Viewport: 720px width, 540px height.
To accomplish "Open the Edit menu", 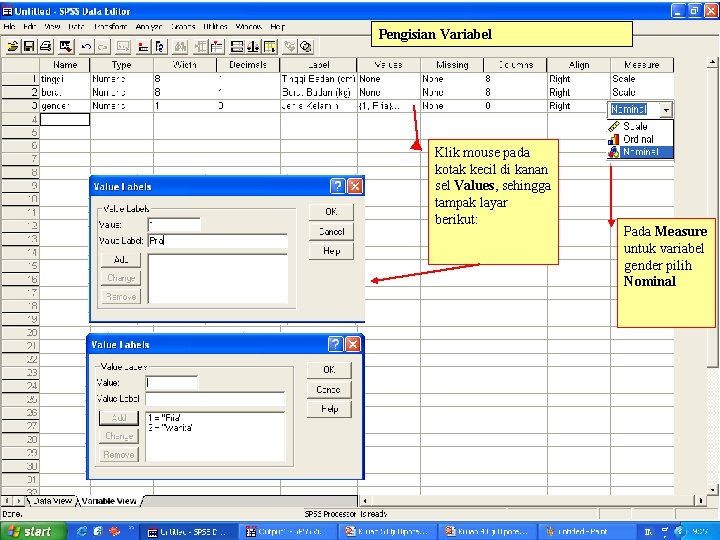I will pos(30,27).
